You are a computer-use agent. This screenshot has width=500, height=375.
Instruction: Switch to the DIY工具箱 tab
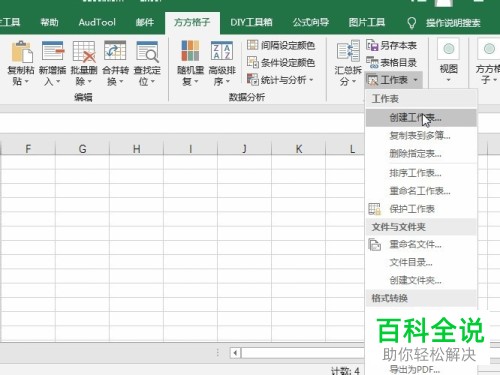(x=251, y=22)
